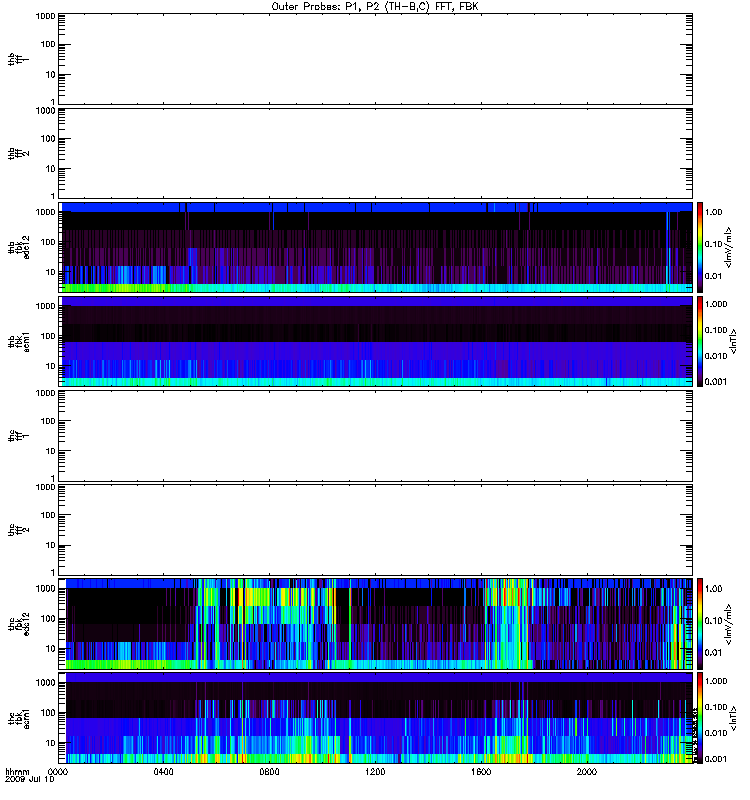Click the '1.000' tick on thb scm1 color bar

click(716, 304)
